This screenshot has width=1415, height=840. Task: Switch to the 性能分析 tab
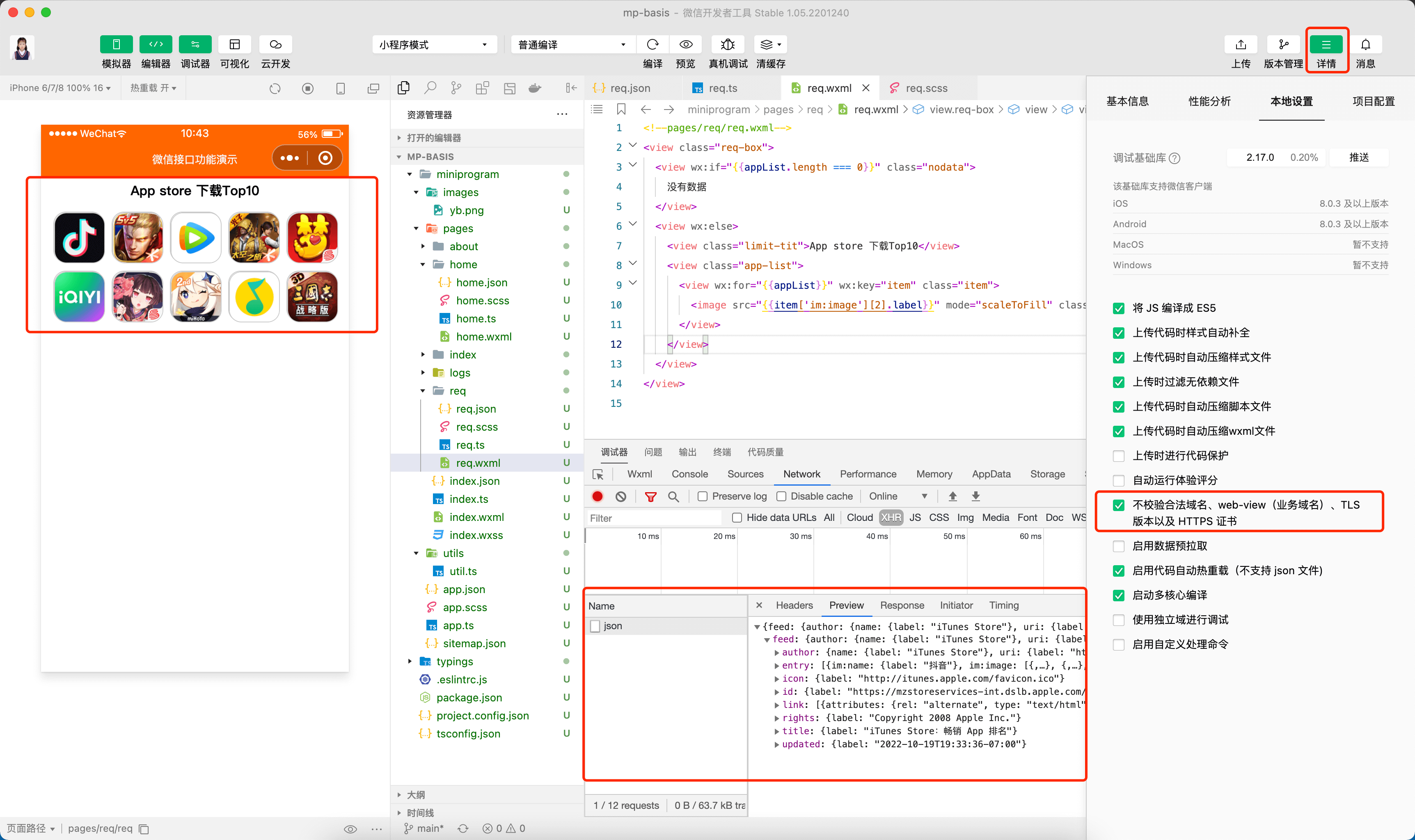click(1209, 101)
